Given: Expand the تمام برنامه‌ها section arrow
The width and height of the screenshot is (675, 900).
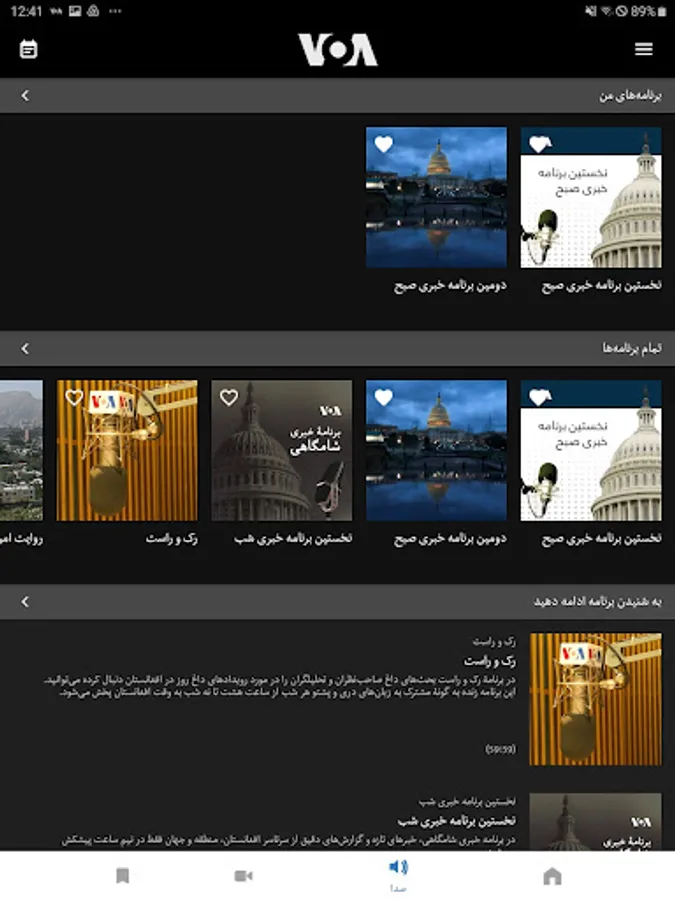Looking at the screenshot, I should [25, 348].
